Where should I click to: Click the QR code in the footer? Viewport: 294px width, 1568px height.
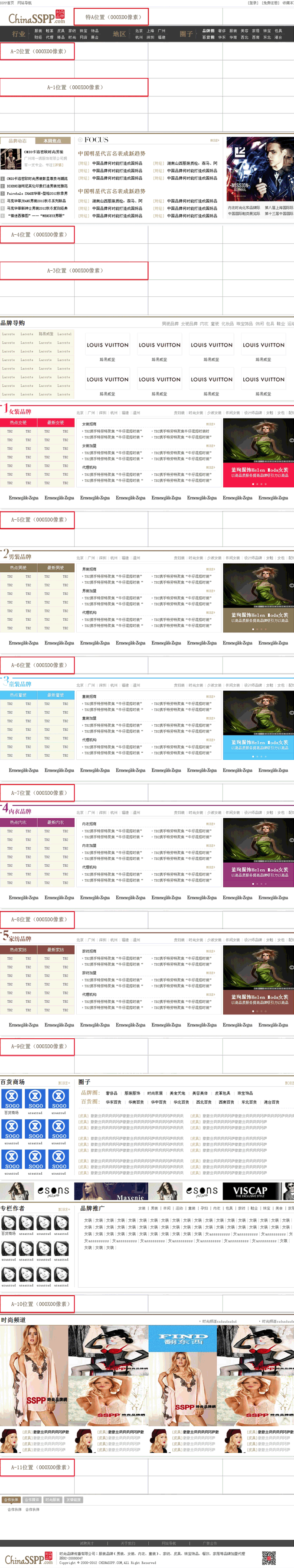pyautogui.click(x=269, y=1557)
